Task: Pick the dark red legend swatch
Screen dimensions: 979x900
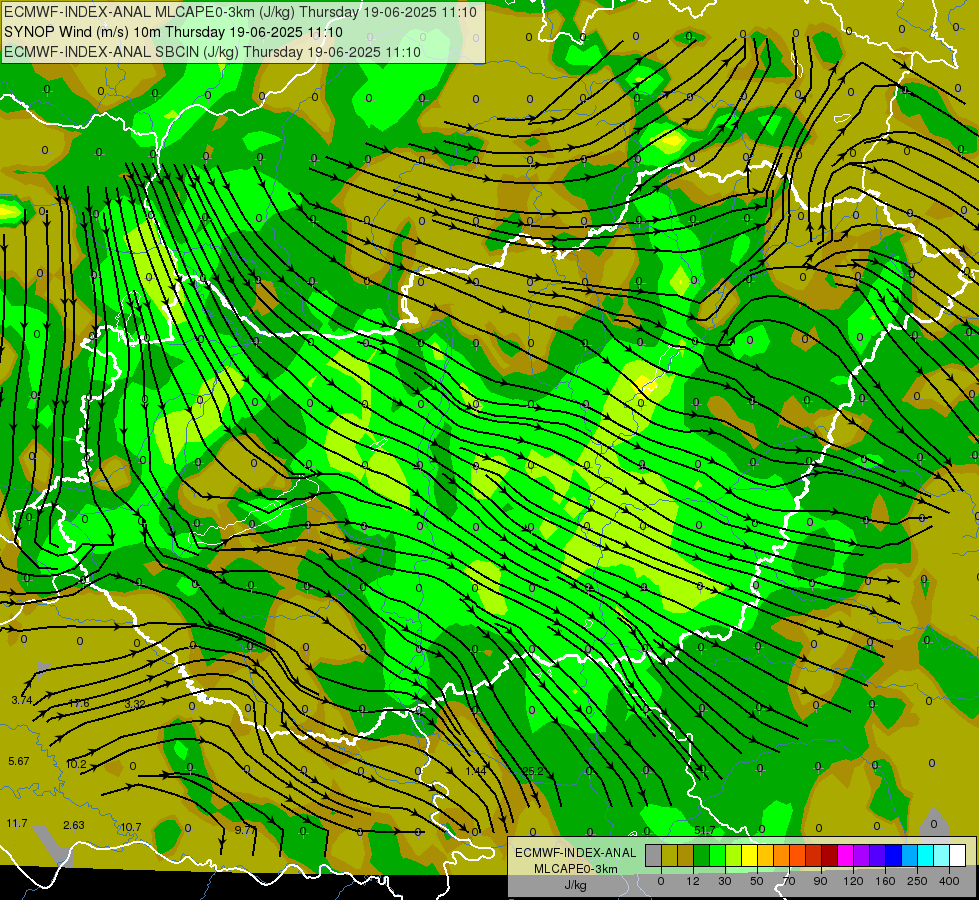Action: click(x=829, y=855)
